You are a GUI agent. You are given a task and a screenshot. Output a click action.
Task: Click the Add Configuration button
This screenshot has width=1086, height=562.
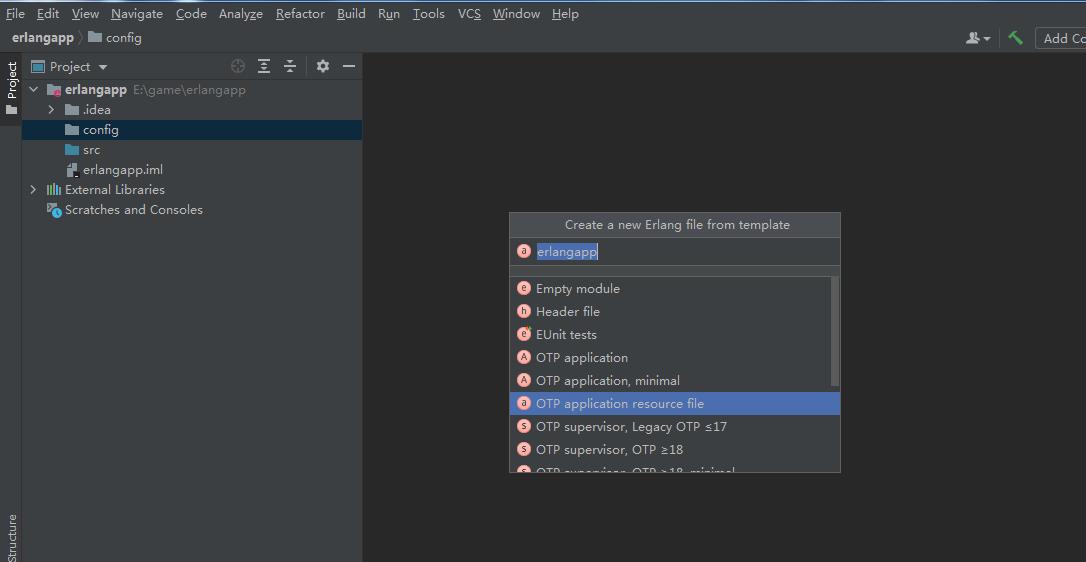point(1062,38)
